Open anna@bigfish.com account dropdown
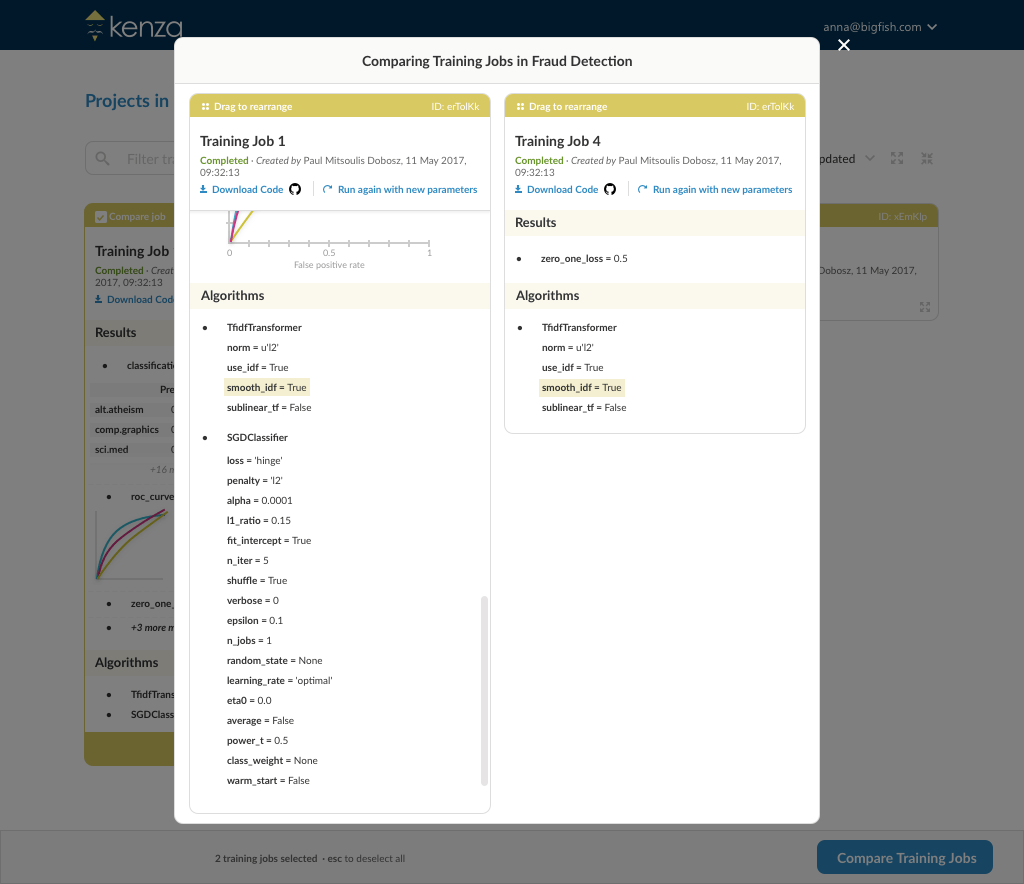Screen dimensions: 1024x884 coord(880,27)
